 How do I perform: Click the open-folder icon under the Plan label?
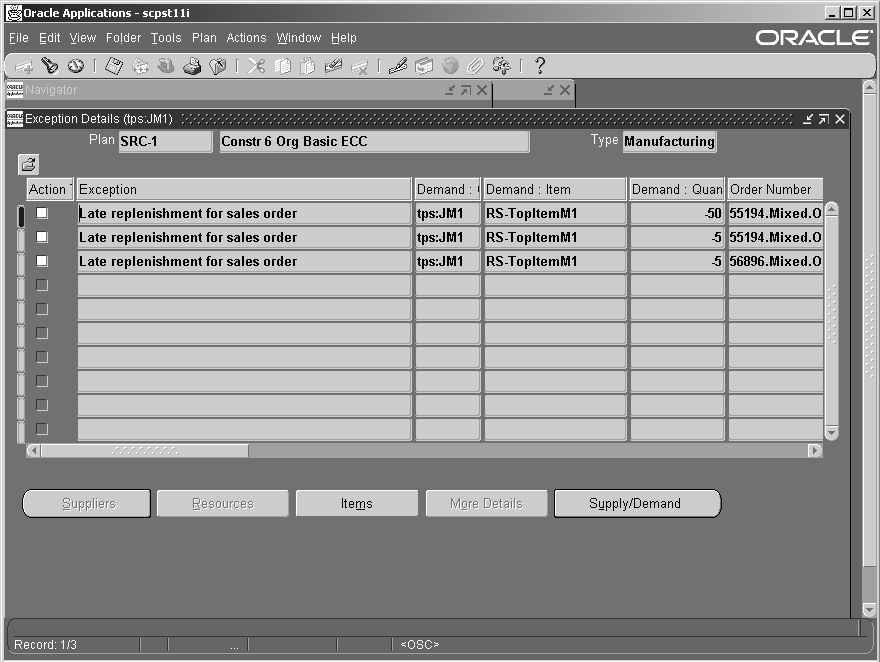tap(29, 164)
